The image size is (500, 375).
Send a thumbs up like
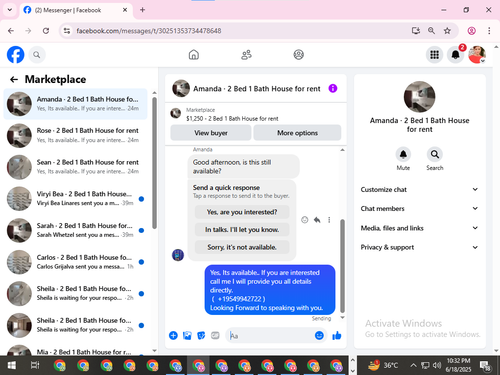pyautogui.click(x=337, y=335)
